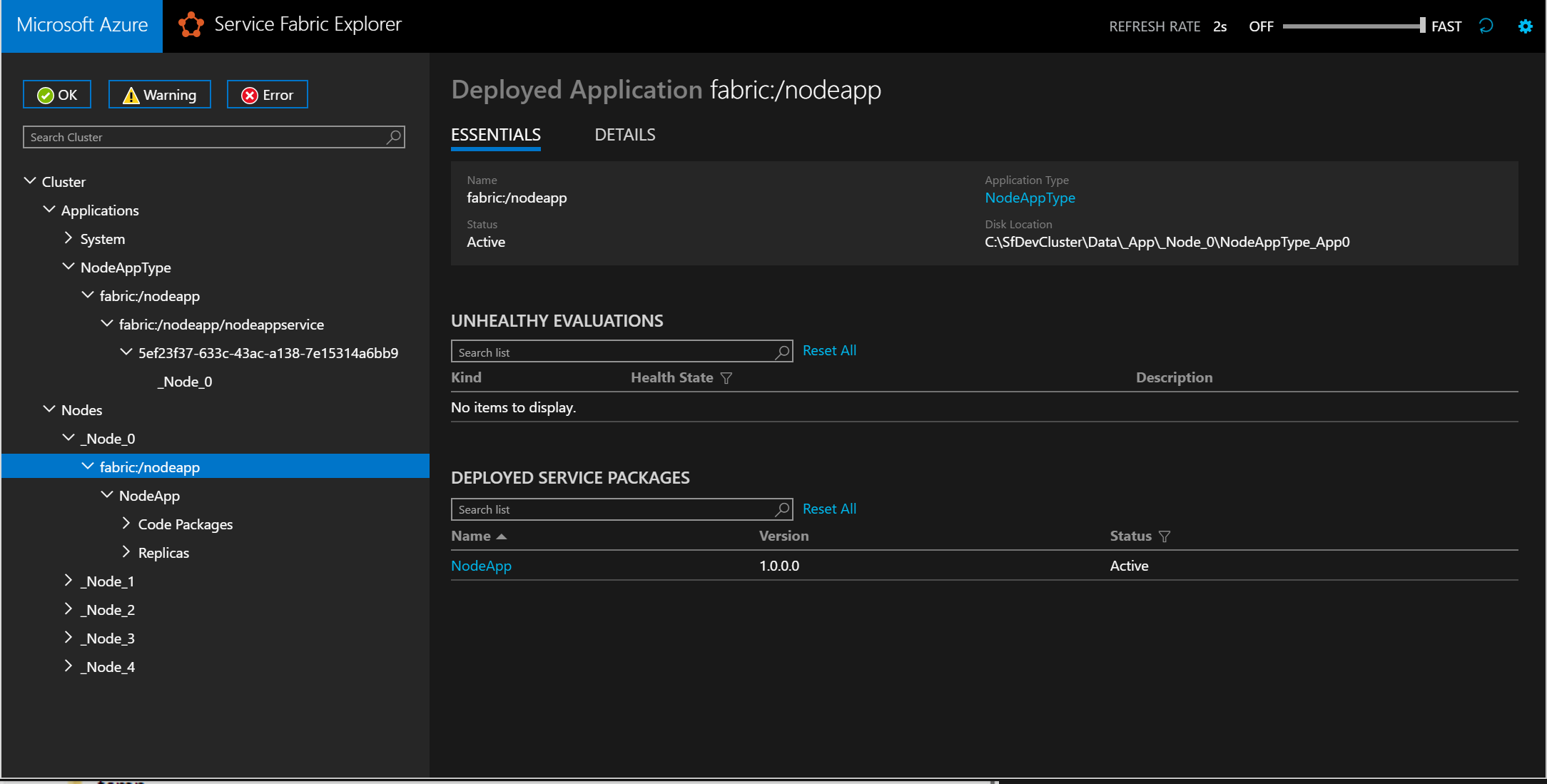Screen dimensions: 1547x784
Task: Click NodeAppType application type link
Action: (x=1030, y=197)
